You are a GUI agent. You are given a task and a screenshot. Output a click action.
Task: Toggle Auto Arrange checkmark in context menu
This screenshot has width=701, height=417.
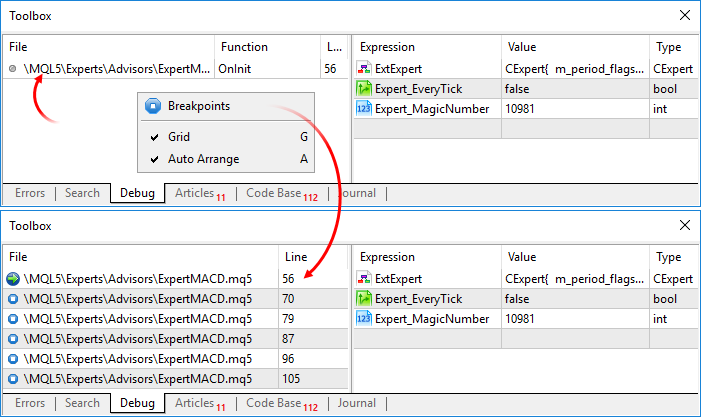point(153,159)
